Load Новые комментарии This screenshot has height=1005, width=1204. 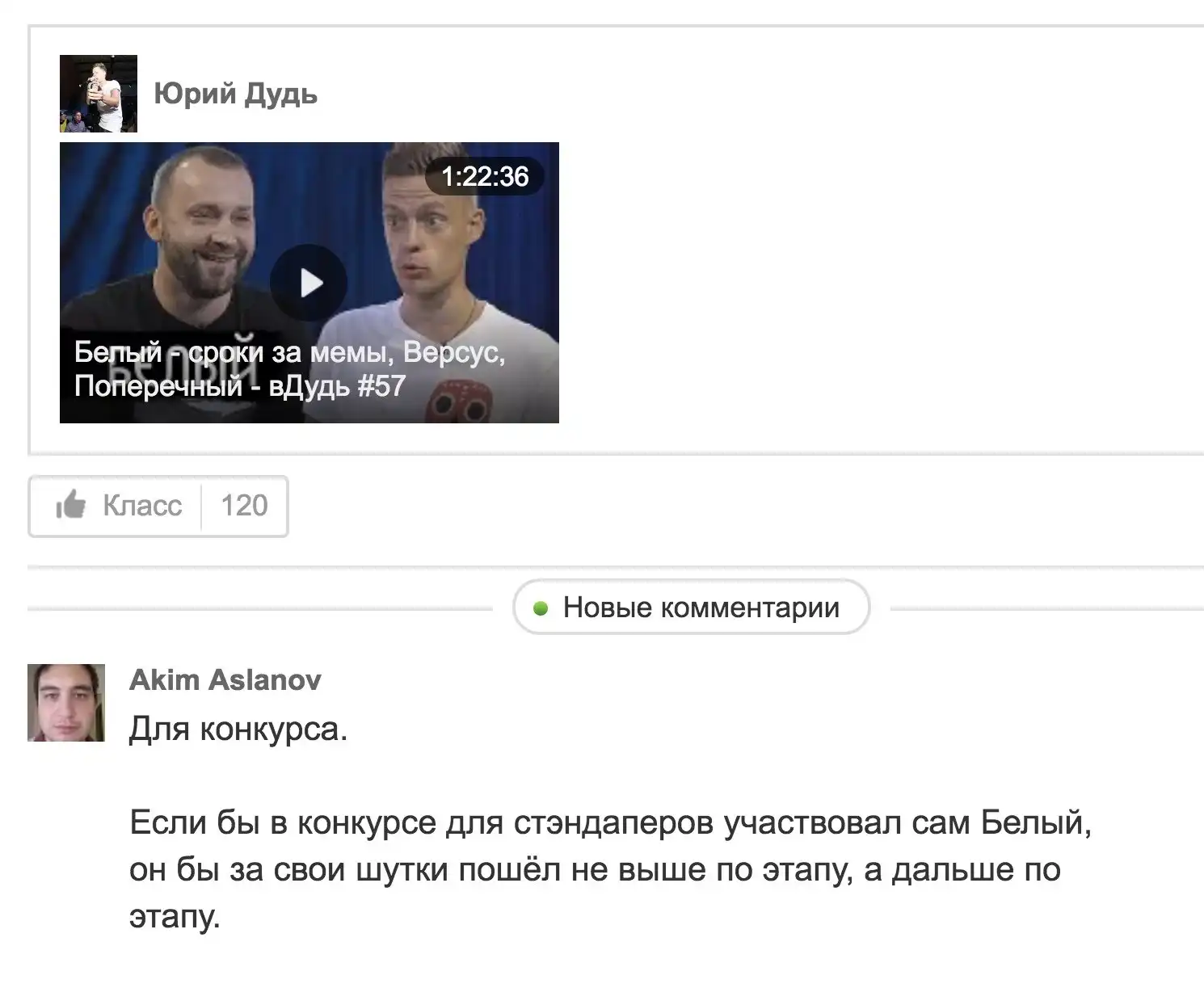pyautogui.click(x=692, y=607)
